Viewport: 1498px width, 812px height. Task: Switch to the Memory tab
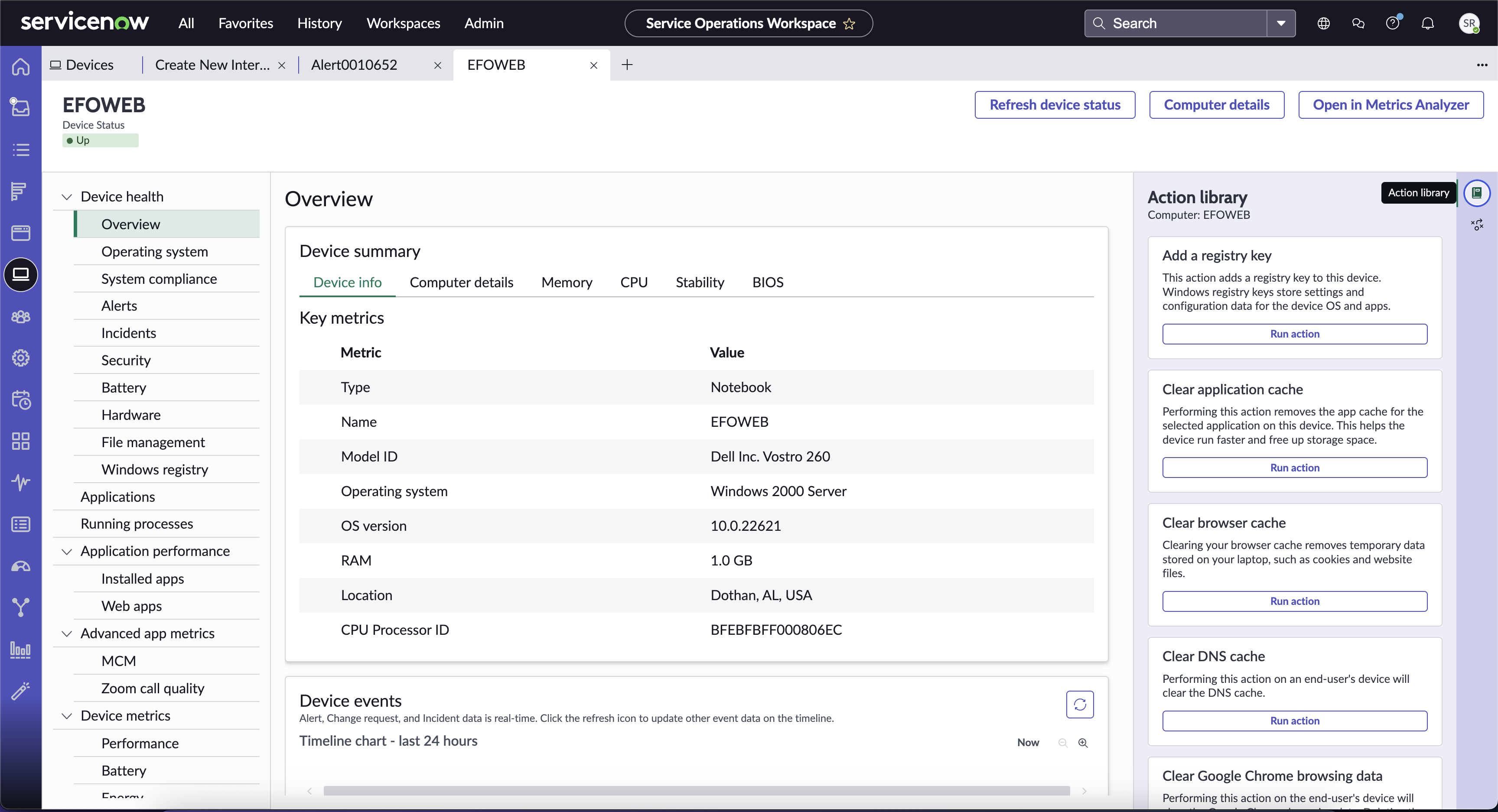(567, 283)
